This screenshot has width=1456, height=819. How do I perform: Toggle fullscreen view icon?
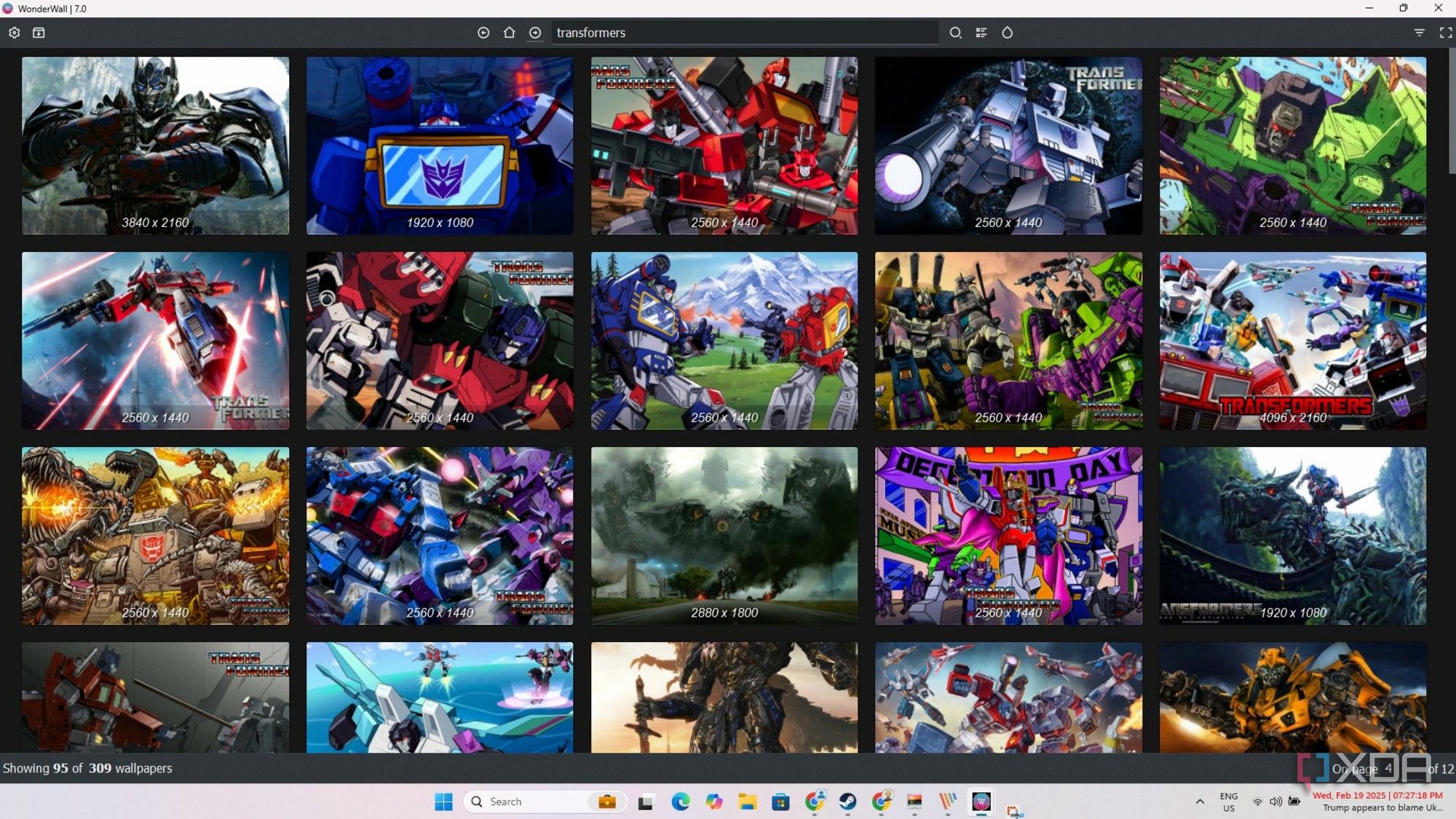click(x=1446, y=33)
